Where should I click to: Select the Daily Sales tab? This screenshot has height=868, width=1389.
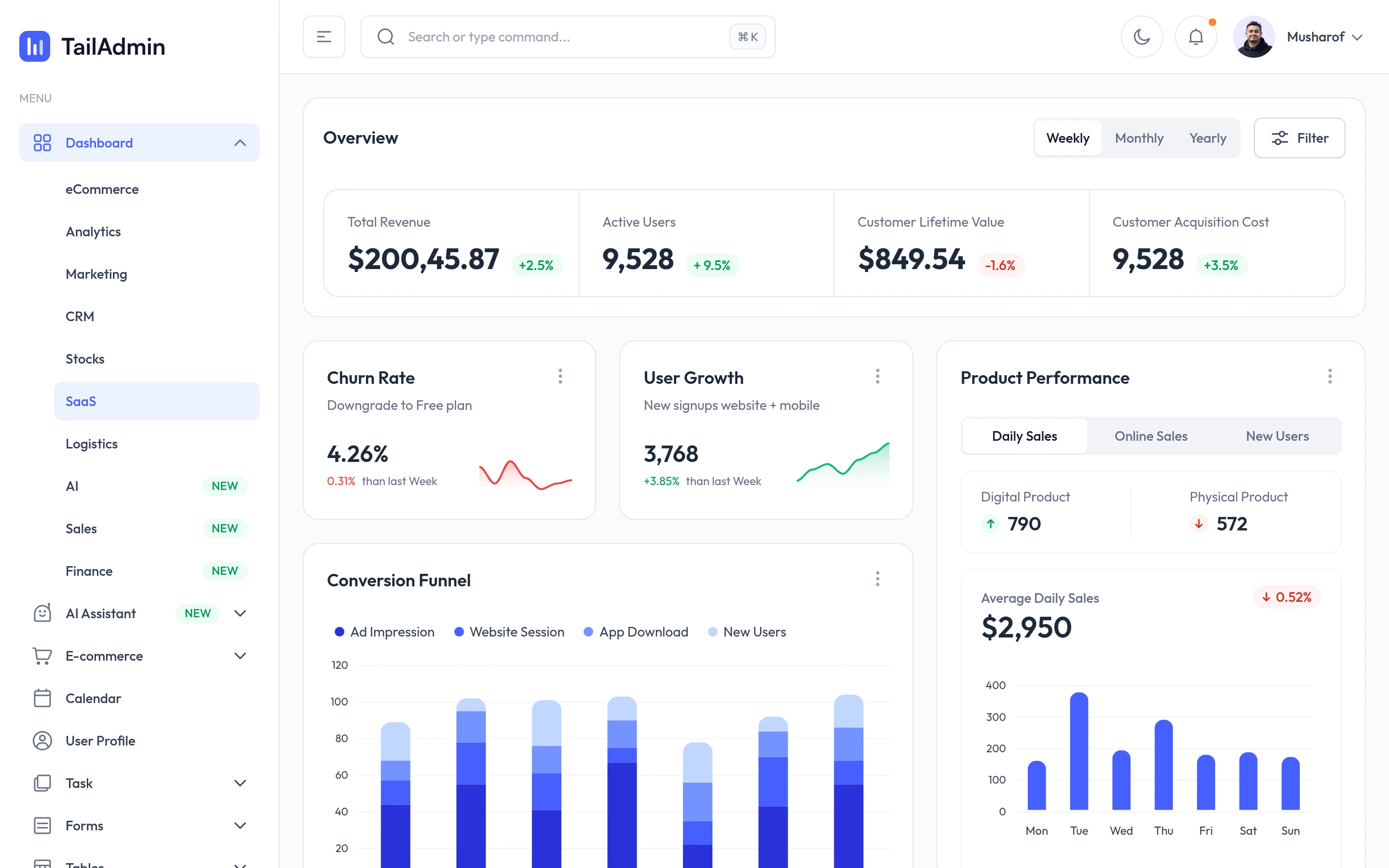click(1024, 436)
